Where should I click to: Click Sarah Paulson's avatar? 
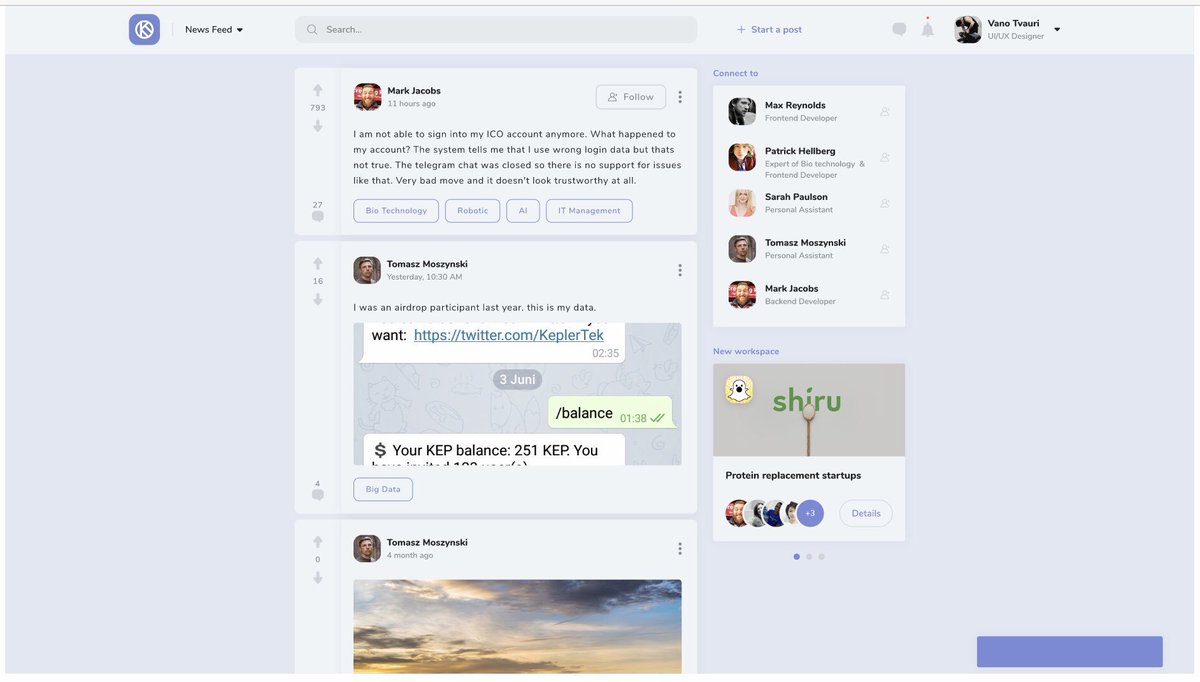742,203
